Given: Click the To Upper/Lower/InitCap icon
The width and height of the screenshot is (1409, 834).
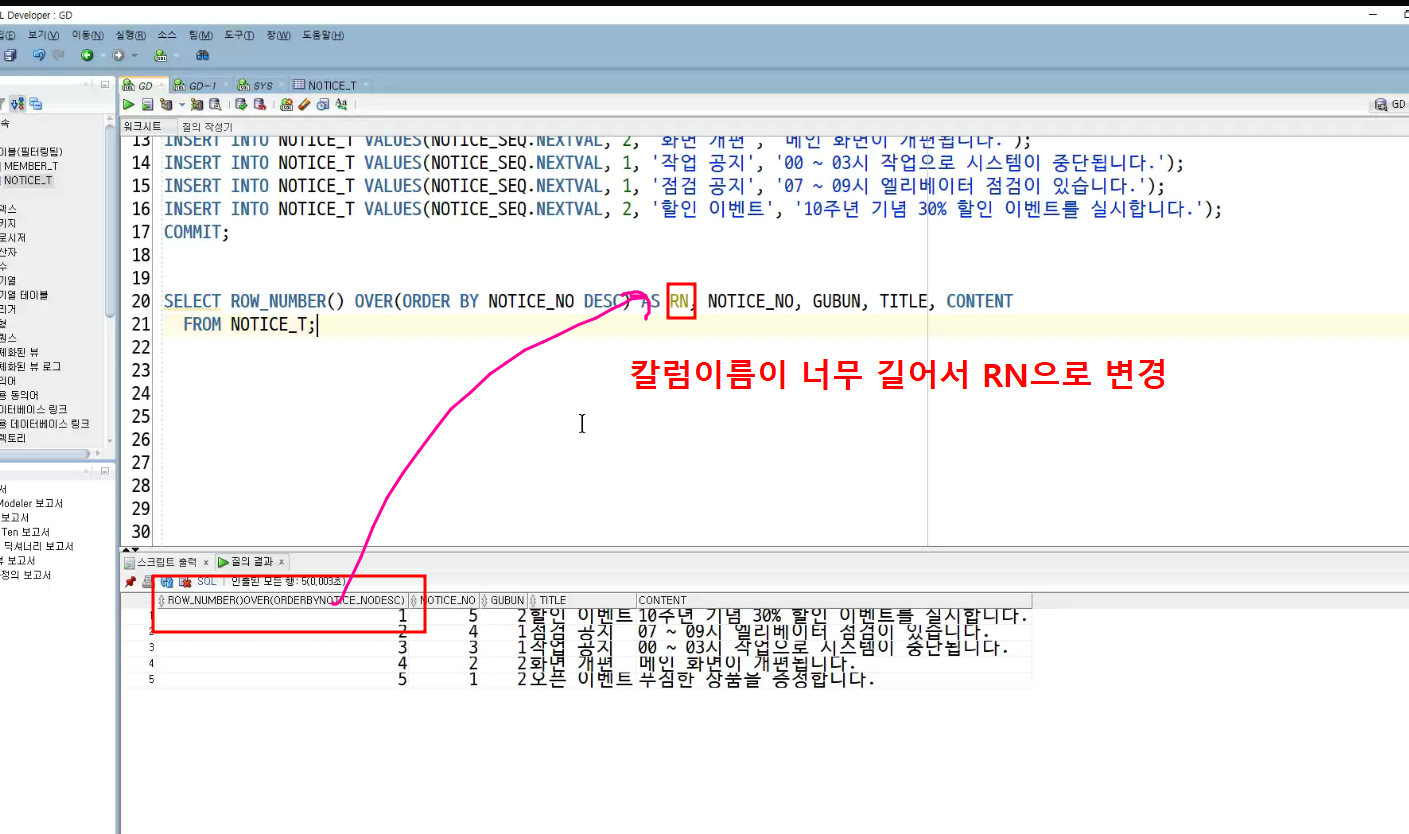Looking at the screenshot, I should (341, 104).
